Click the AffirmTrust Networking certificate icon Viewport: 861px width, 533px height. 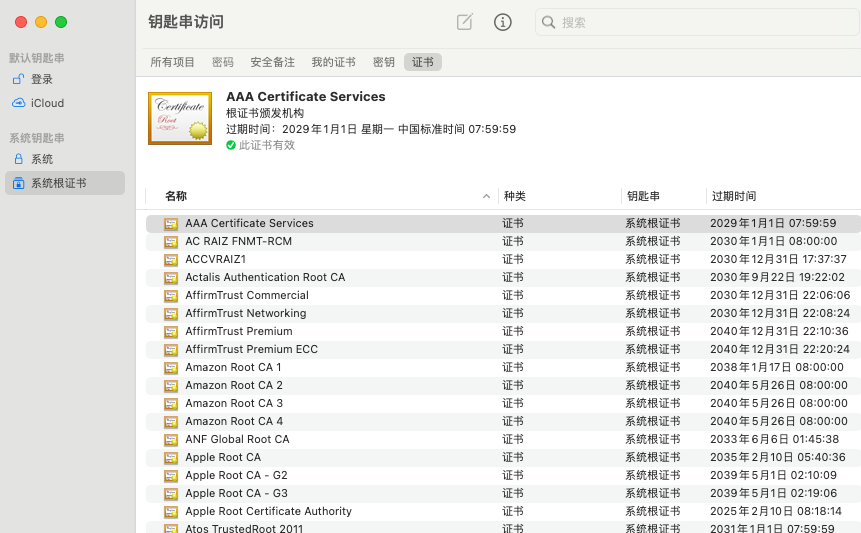(x=171, y=314)
